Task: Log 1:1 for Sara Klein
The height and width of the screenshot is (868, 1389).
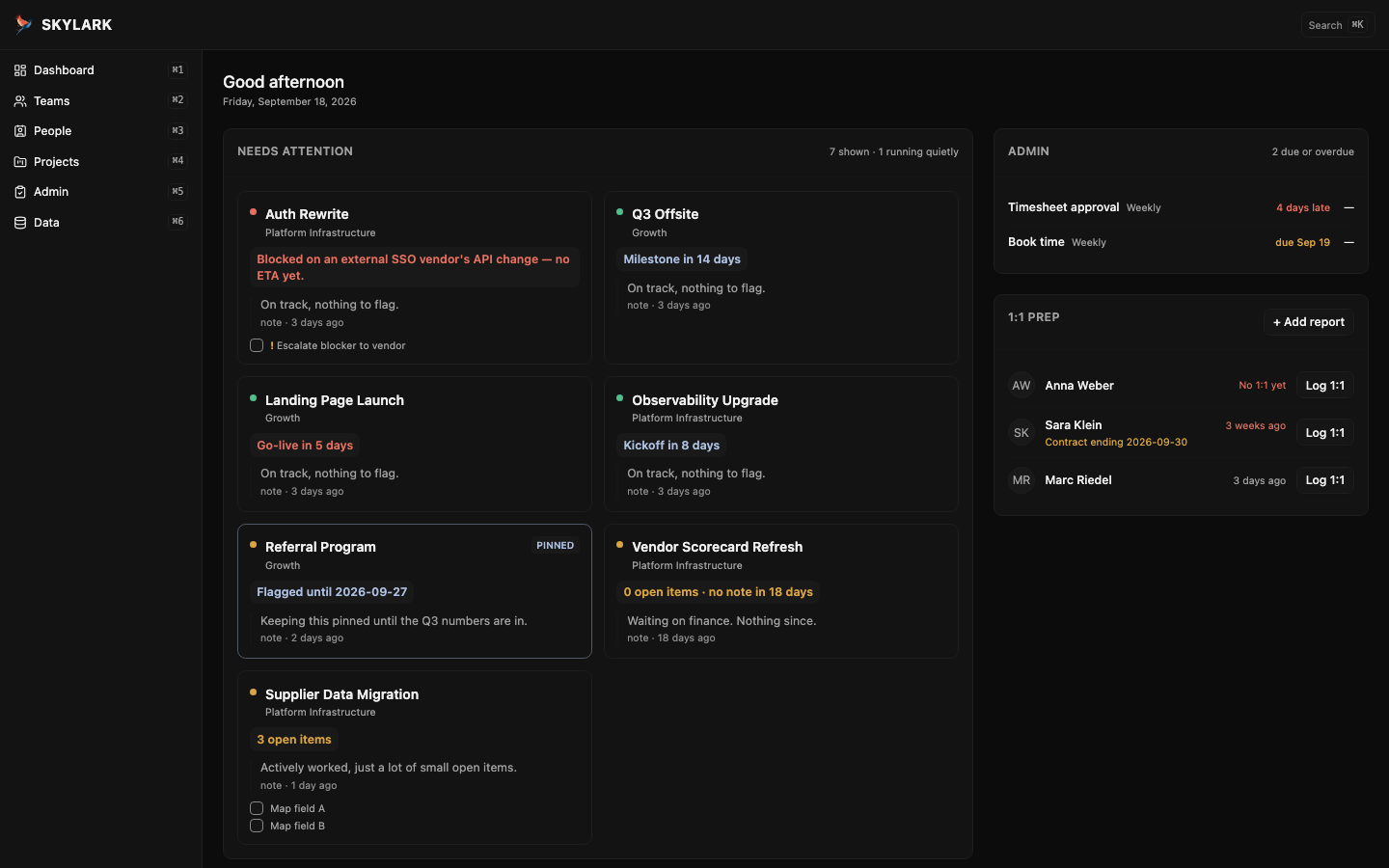Action: (1324, 433)
